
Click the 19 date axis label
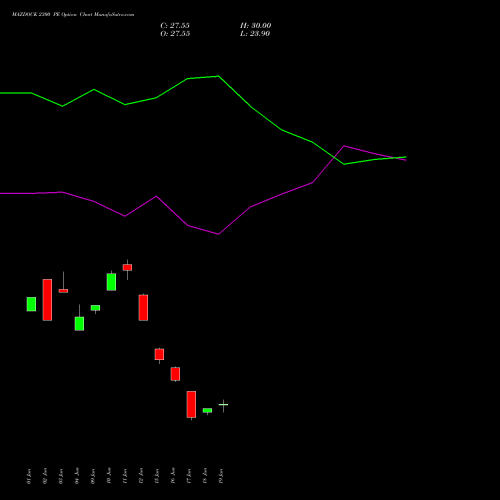[x=221, y=476]
